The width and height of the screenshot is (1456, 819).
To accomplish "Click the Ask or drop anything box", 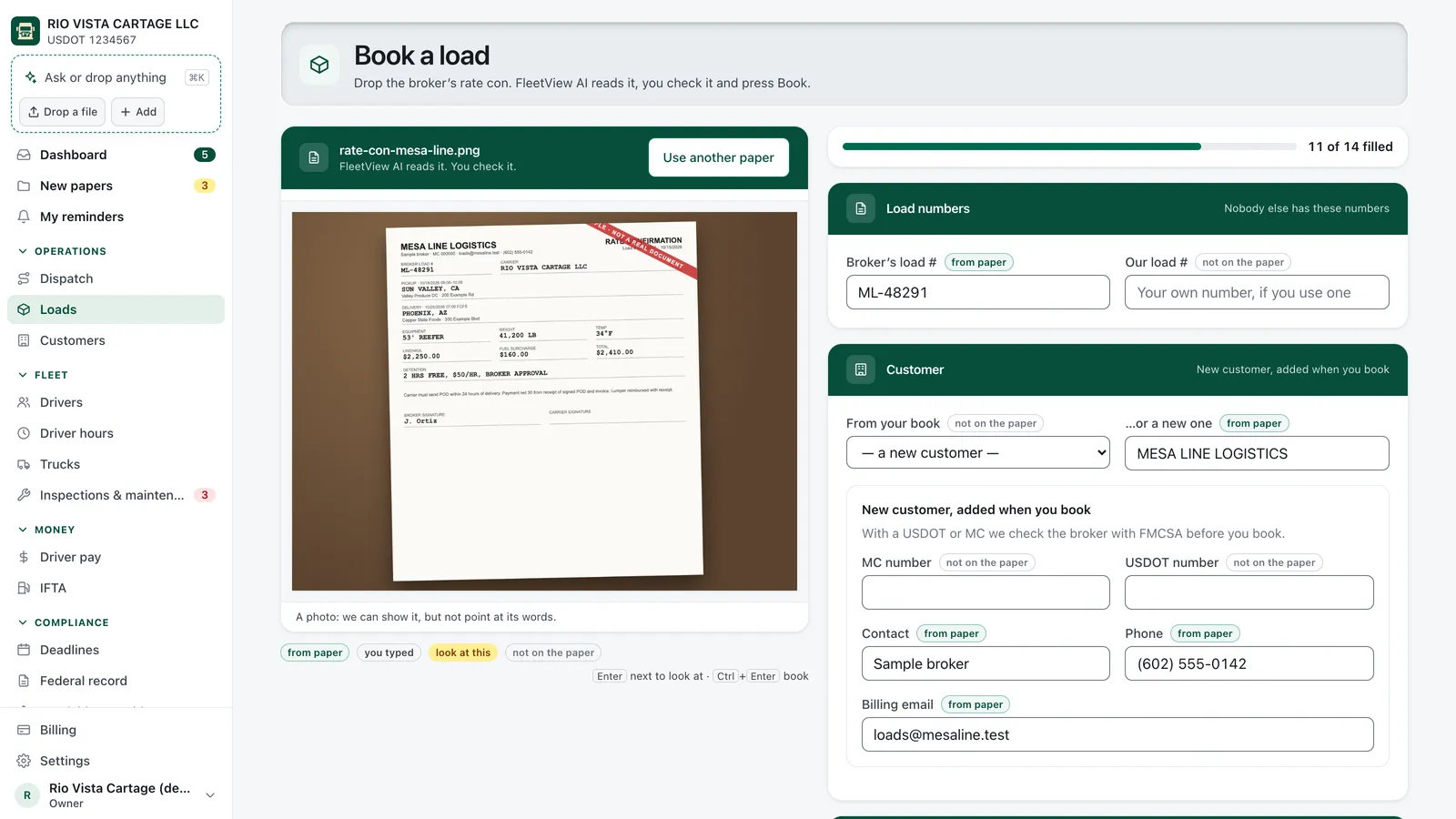I will pyautogui.click(x=116, y=77).
